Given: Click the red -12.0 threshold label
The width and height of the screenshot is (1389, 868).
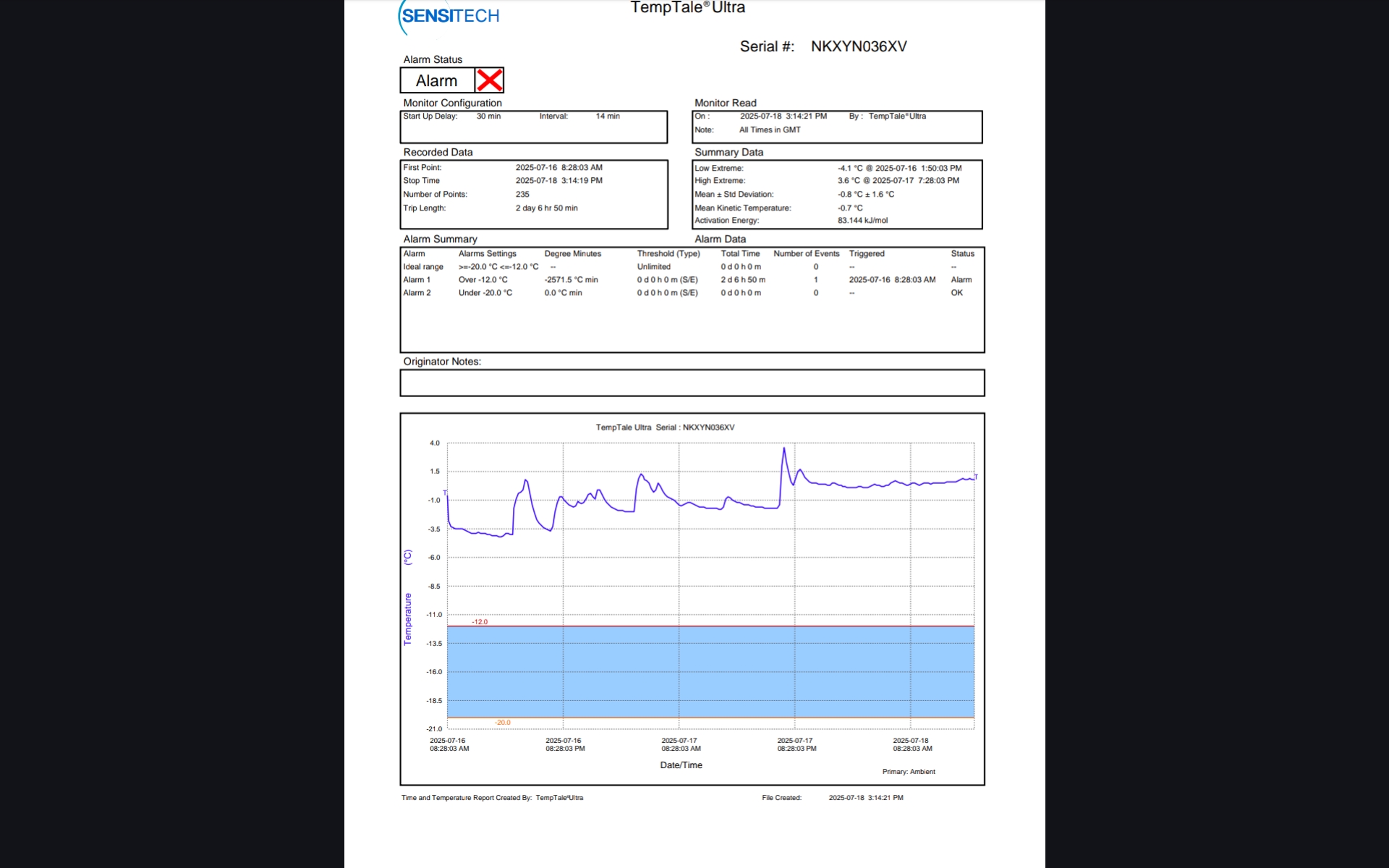Looking at the screenshot, I should pos(480,621).
